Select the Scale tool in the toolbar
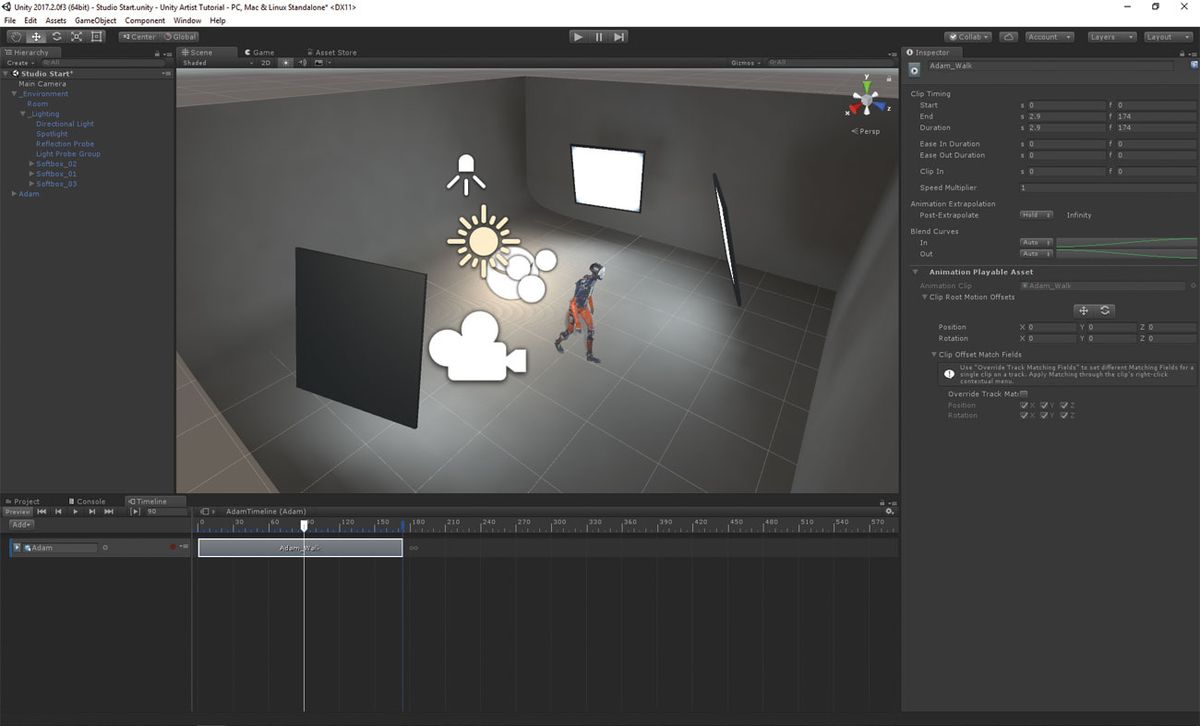Viewport: 1200px width, 726px height. pos(76,36)
